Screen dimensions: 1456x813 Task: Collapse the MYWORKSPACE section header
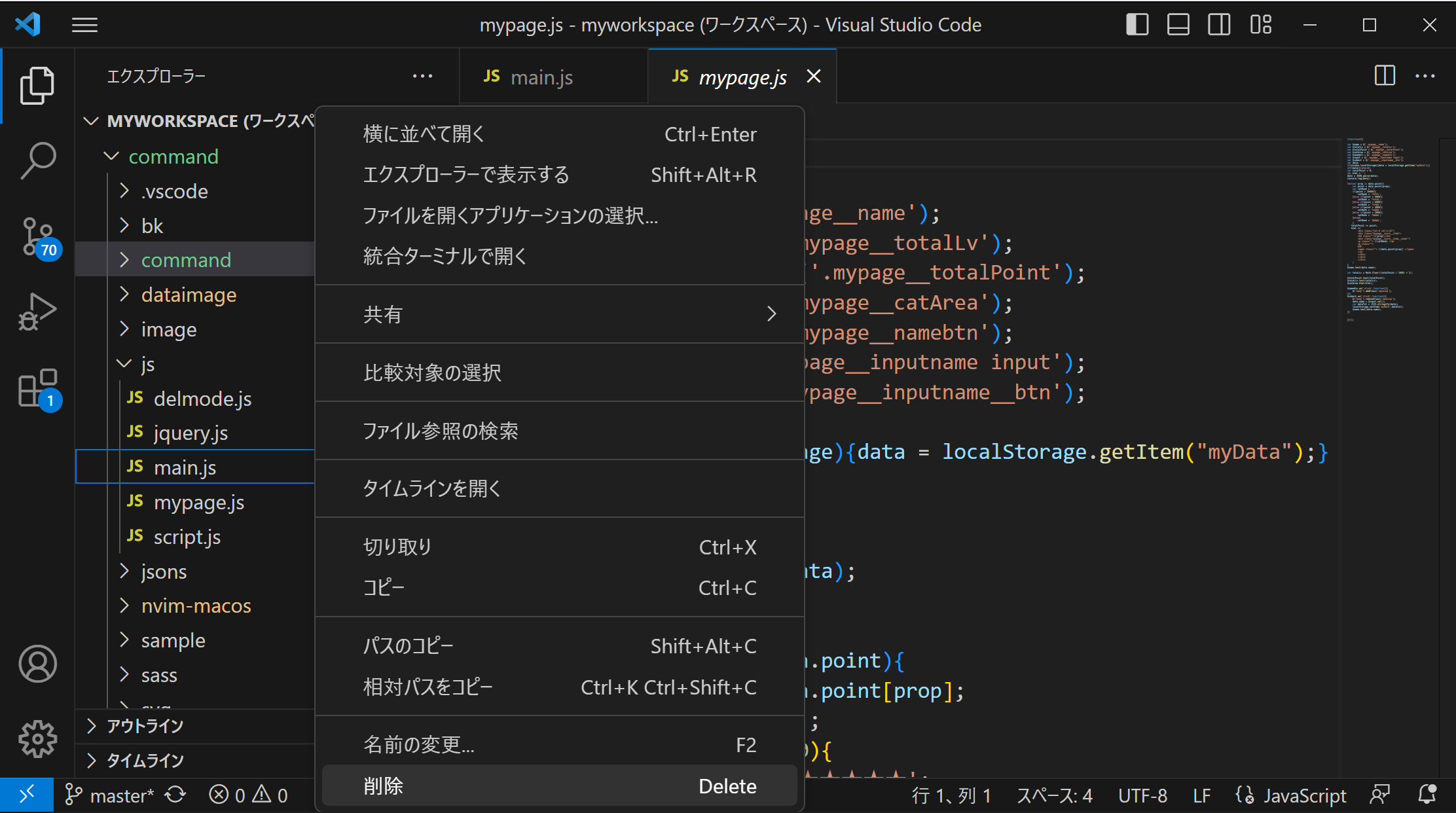click(x=196, y=121)
